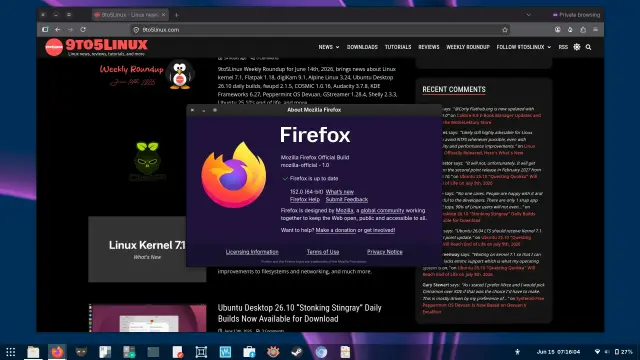Image resolution: width=640 pixels, height=360 pixels.
Task: Toggle site dark mode with the sun icon
Action: pos(577,47)
